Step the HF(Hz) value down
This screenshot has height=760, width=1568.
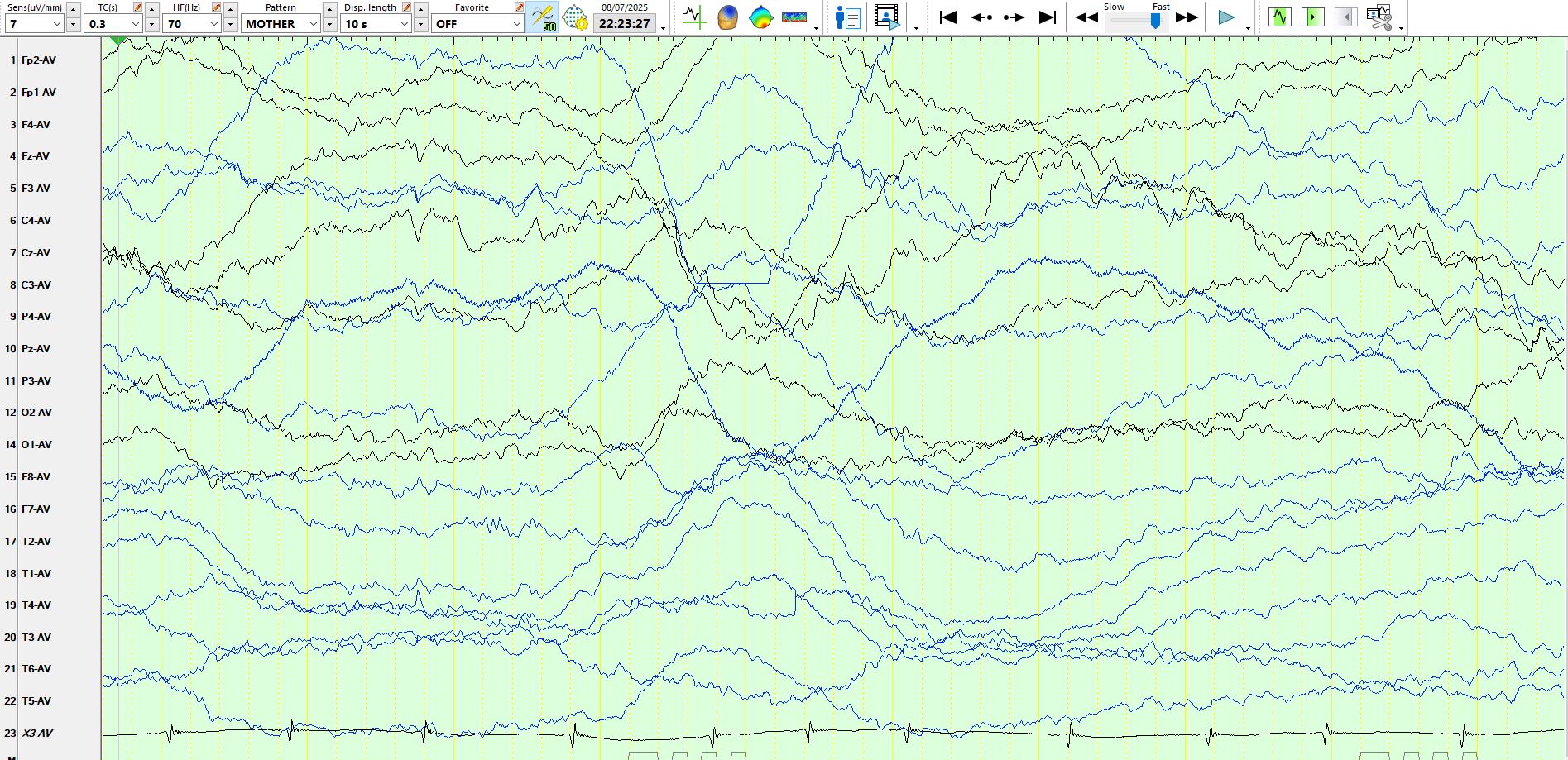231,24
